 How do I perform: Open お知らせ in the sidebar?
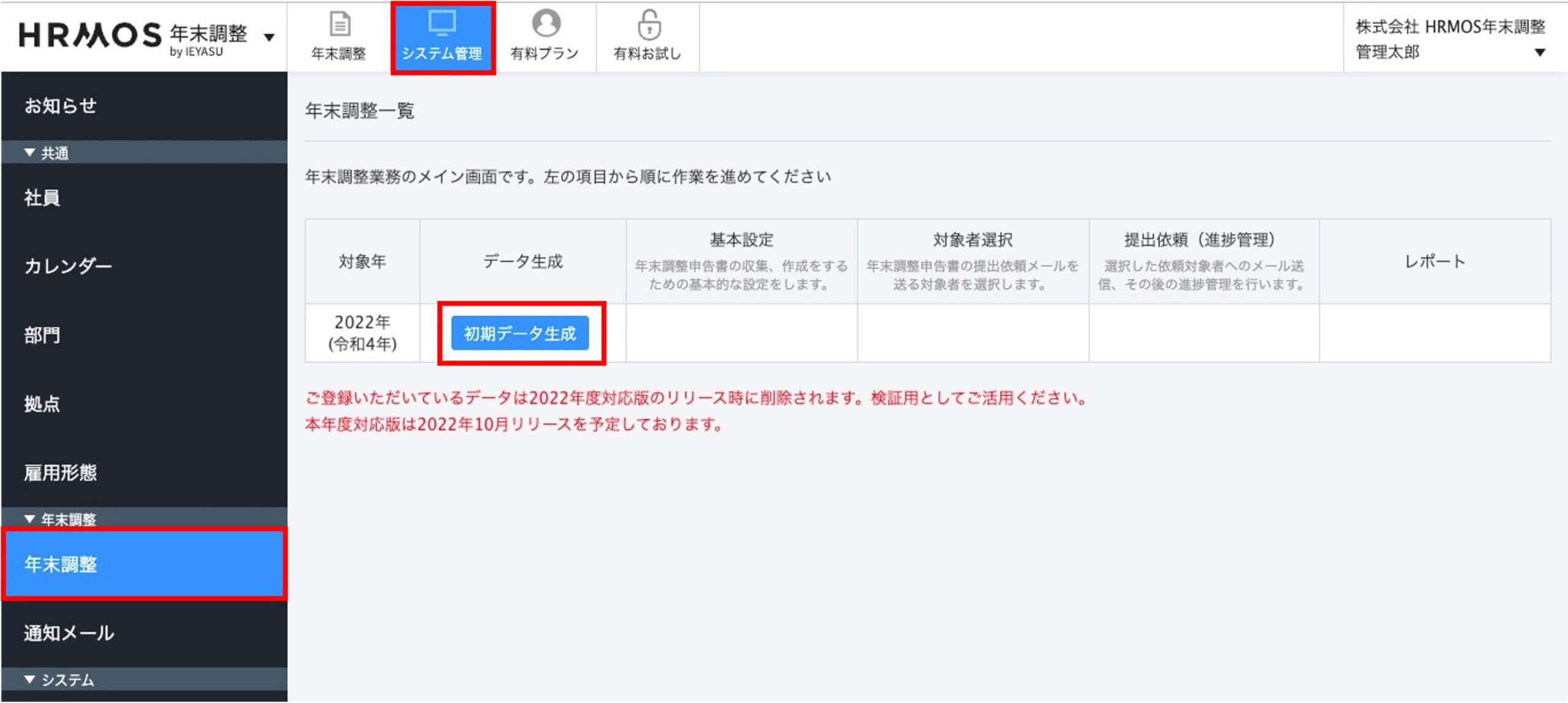pyautogui.click(x=60, y=106)
